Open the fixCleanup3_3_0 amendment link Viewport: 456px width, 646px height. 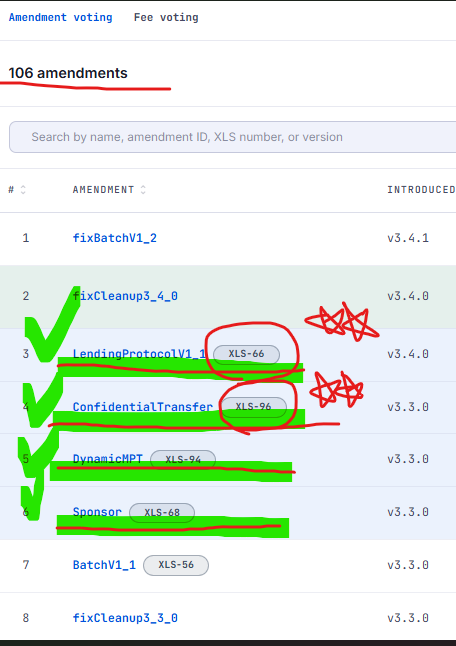pos(125,618)
